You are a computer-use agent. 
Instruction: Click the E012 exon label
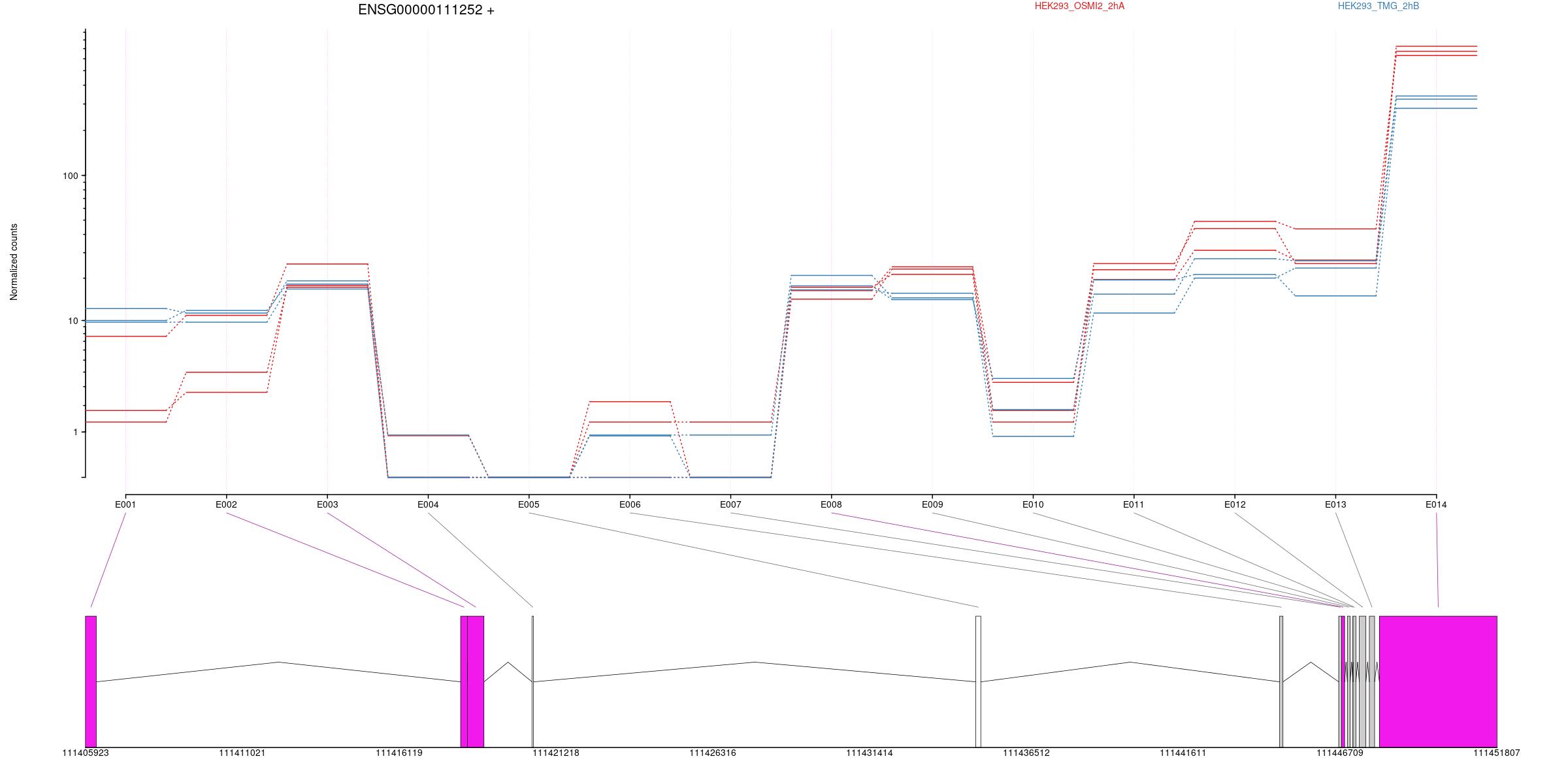[1235, 504]
